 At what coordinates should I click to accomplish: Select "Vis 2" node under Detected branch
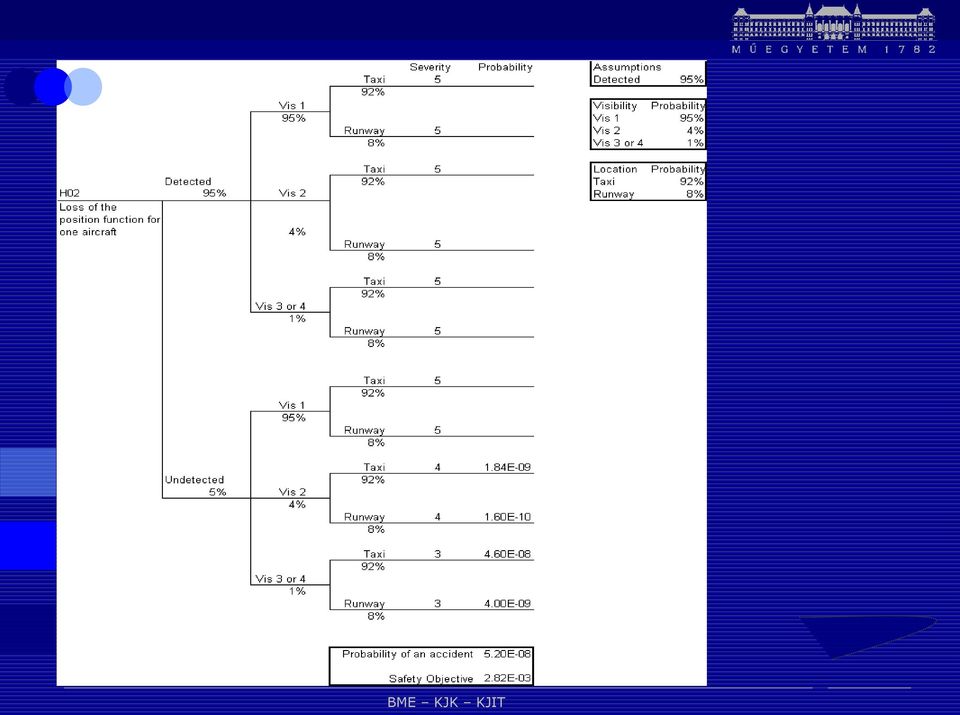pyautogui.click(x=292, y=193)
